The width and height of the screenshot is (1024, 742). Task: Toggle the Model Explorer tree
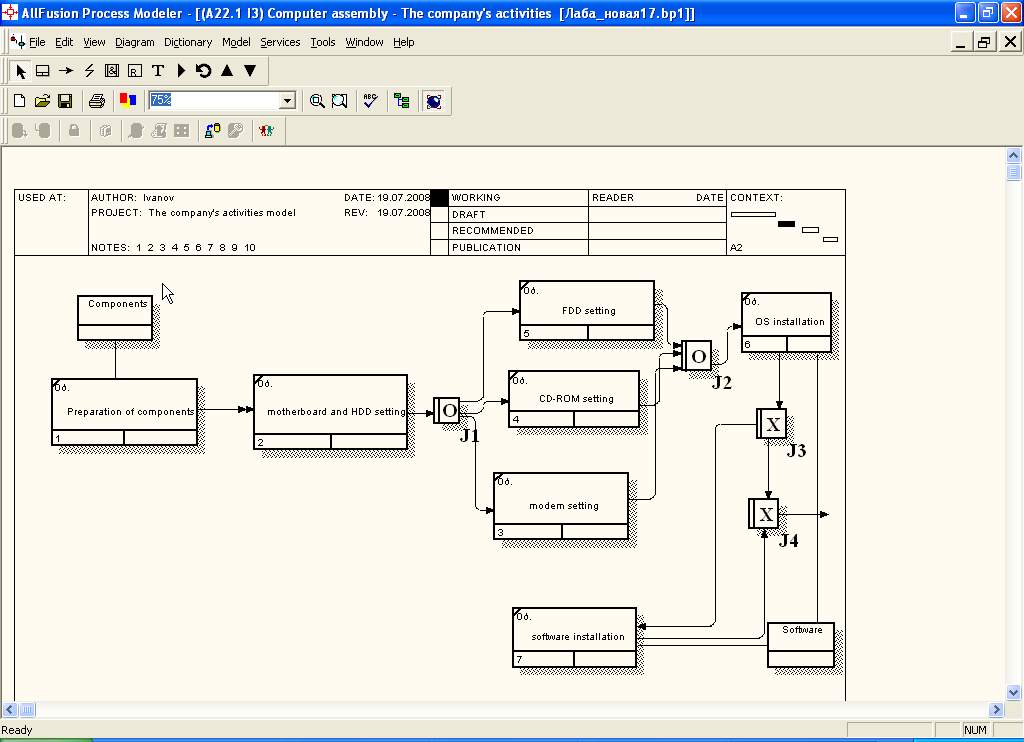(402, 101)
